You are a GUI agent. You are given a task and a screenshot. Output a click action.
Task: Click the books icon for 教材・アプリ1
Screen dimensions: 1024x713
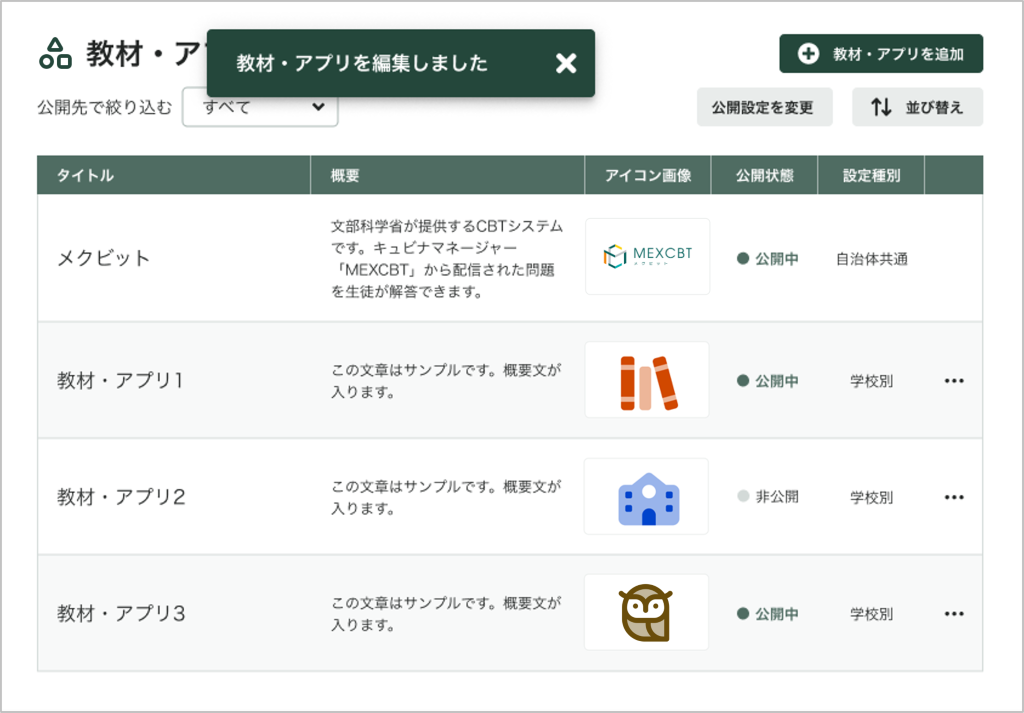click(x=647, y=380)
